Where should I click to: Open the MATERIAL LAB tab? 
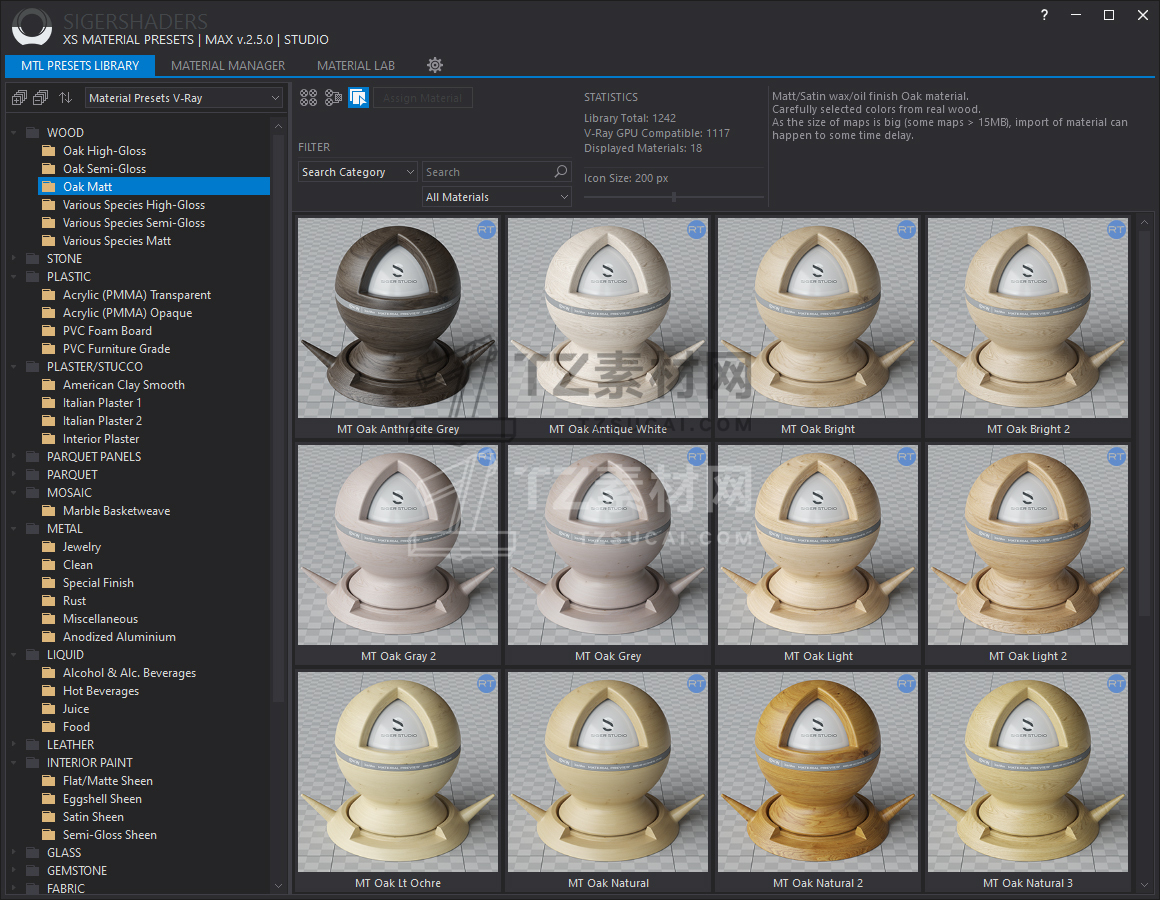click(356, 65)
